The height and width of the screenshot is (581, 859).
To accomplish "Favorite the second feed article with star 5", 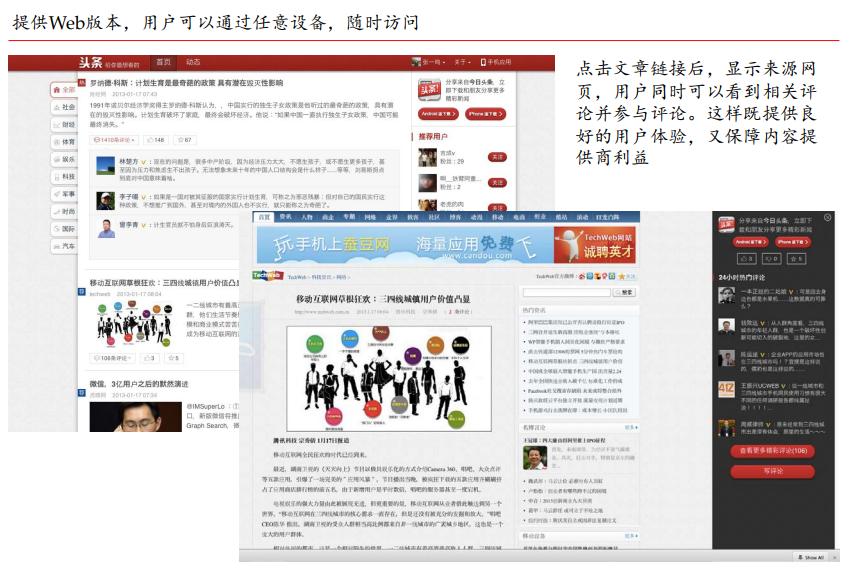I will [173, 358].
